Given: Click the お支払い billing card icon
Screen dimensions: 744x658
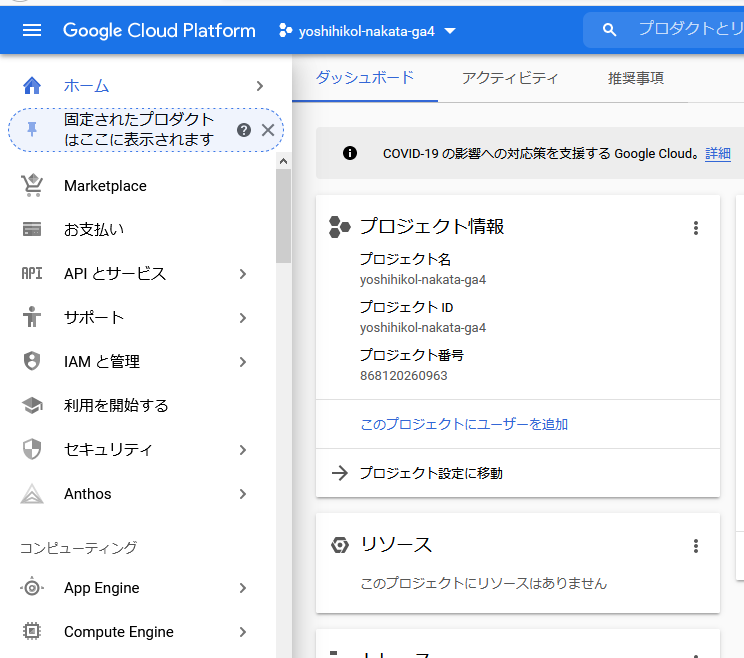Looking at the screenshot, I should tap(32, 229).
